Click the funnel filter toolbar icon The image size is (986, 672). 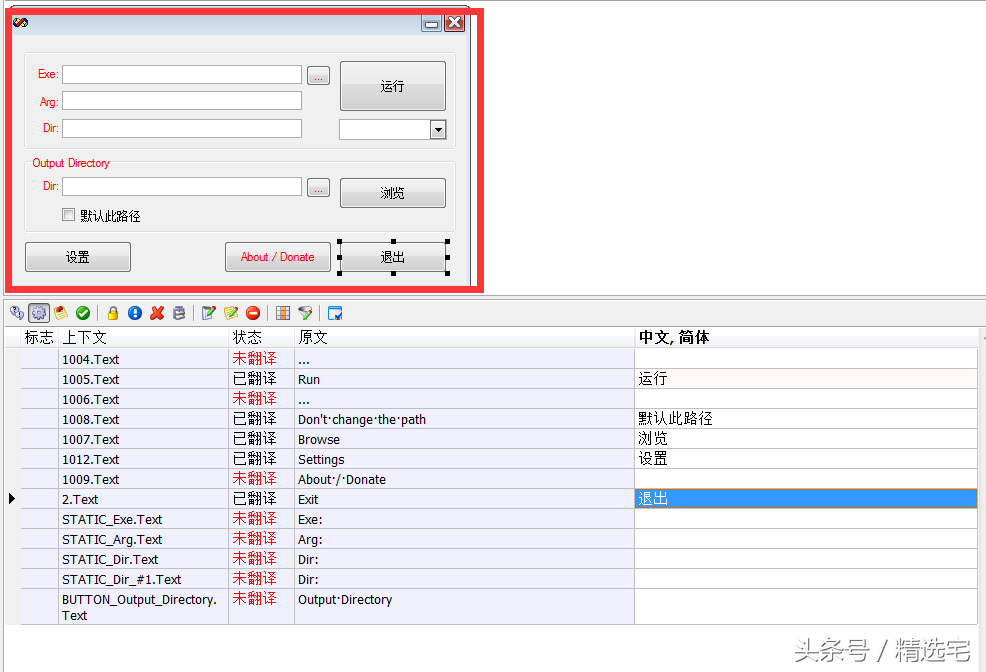(x=305, y=312)
